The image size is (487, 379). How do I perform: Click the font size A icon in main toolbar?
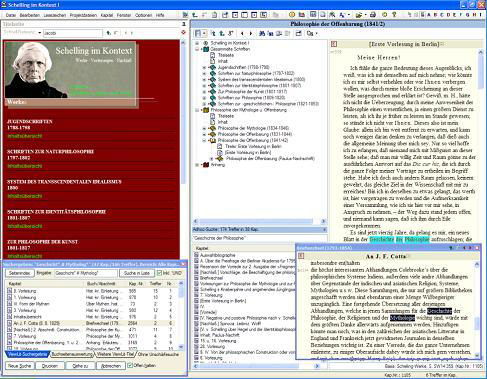pyautogui.click(x=342, y=15)
